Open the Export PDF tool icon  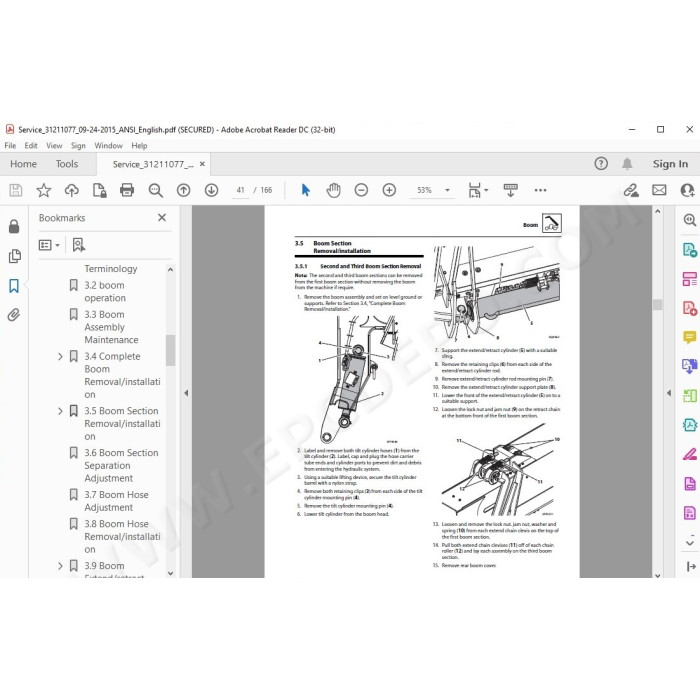pyautogui.click(x=689, y=250)
